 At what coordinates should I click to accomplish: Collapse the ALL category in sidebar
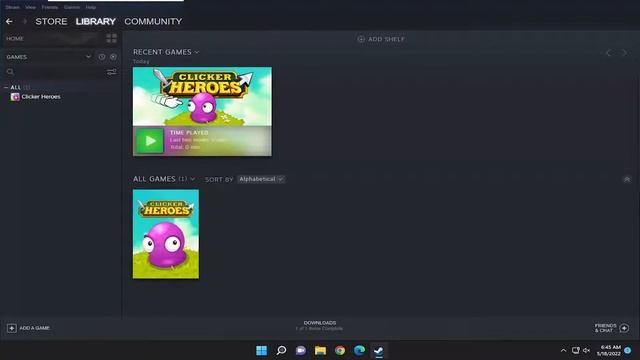[x=6, y=87]
